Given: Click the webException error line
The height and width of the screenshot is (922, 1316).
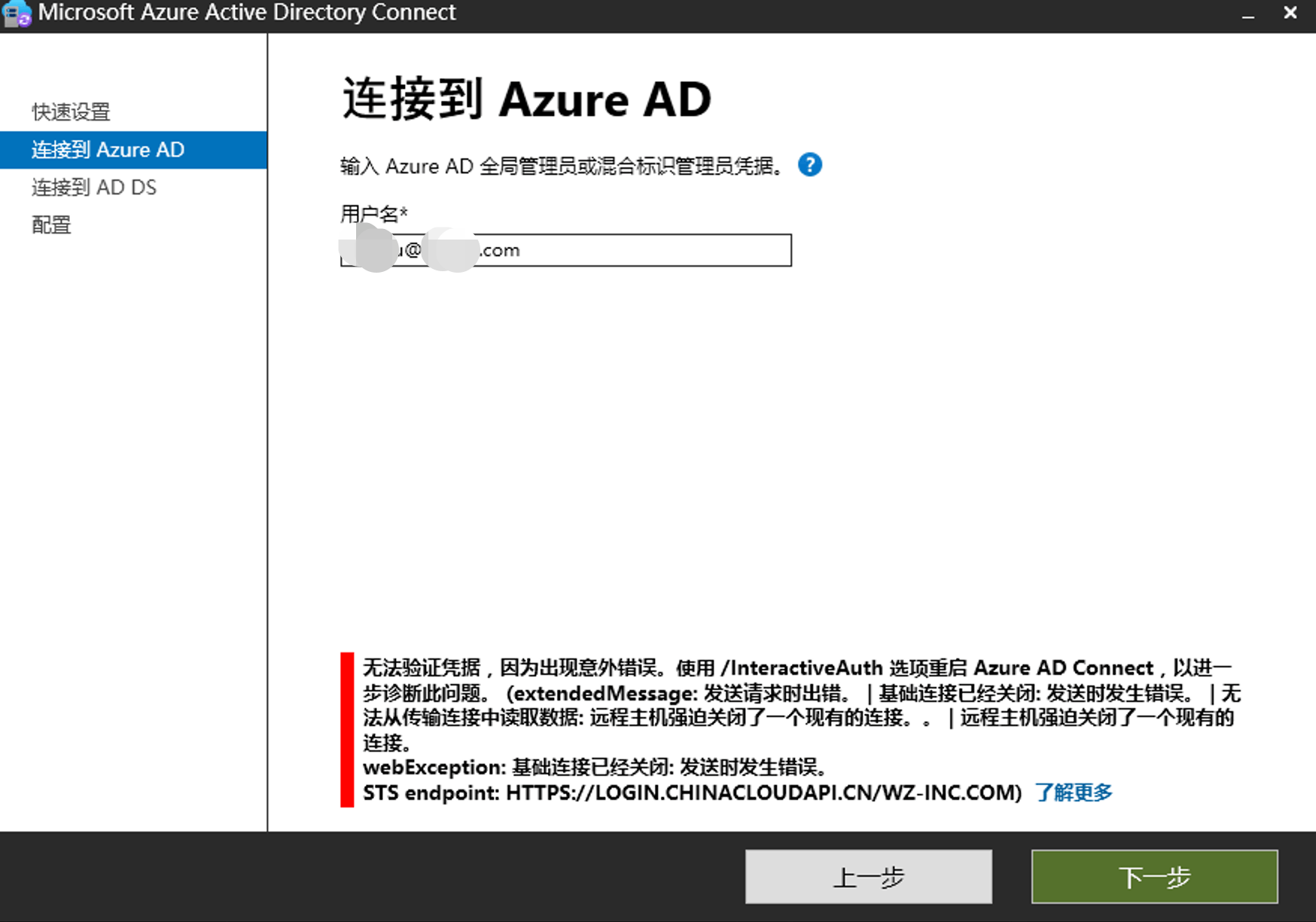Looking at the screenshot, I should click(x=596, y=768).
